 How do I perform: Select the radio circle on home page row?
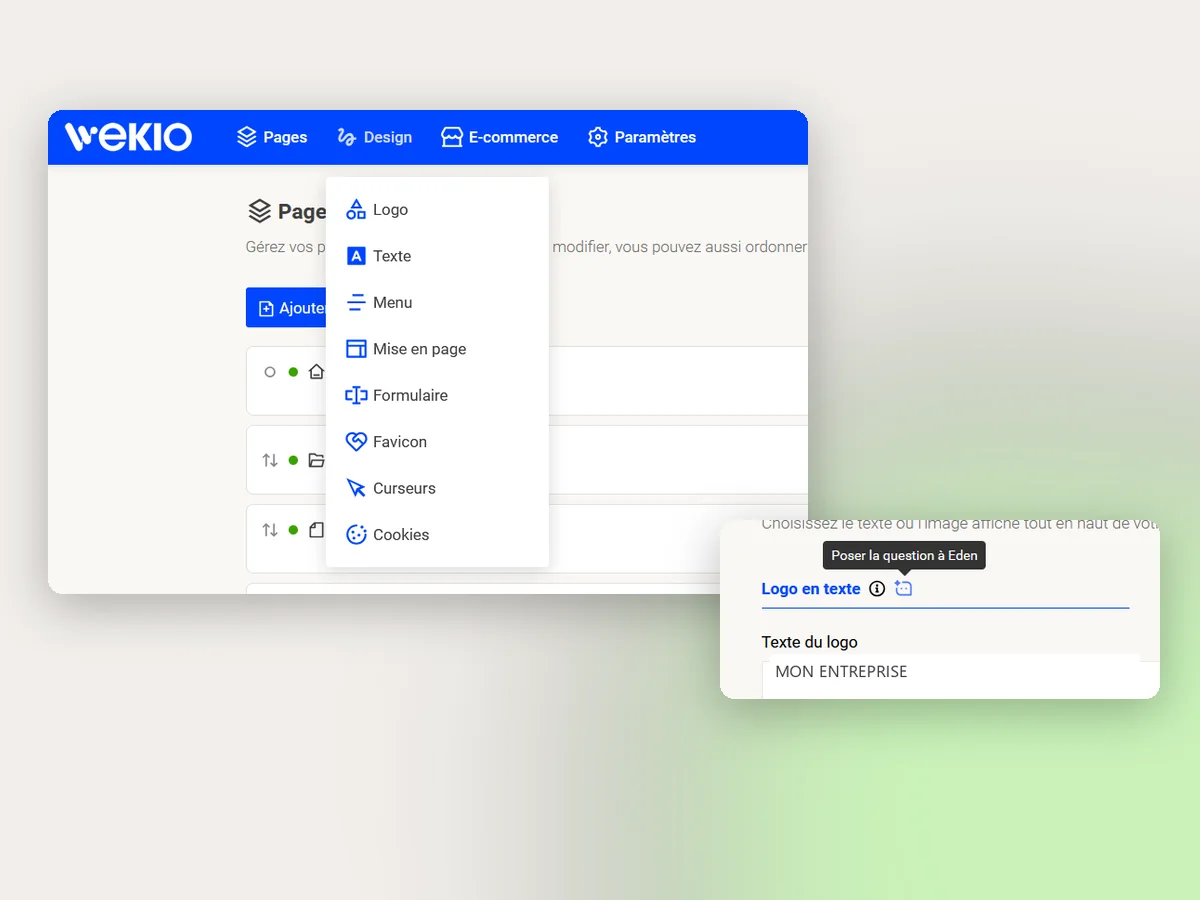(x=270, y=372)
